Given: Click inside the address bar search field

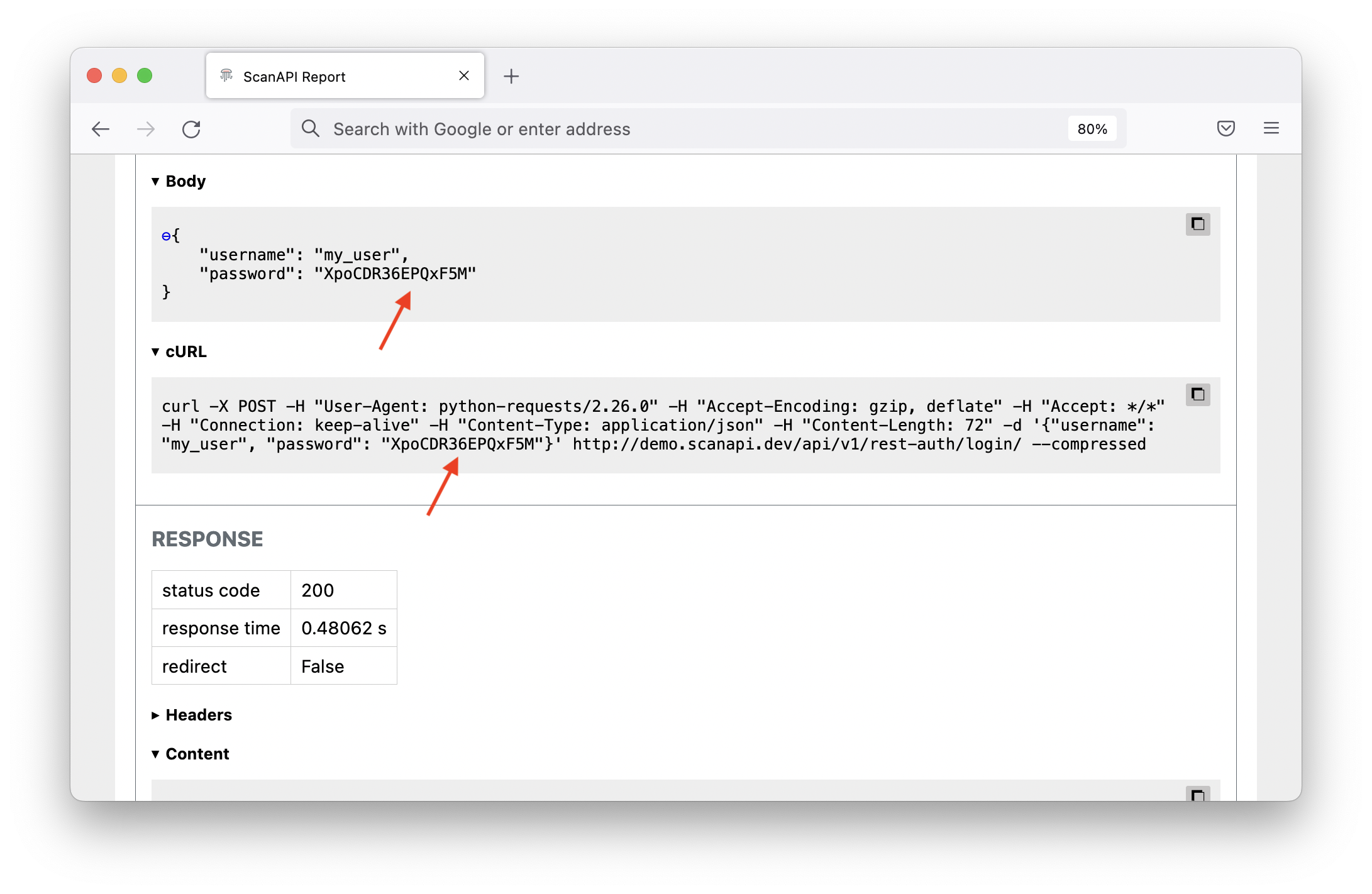Looking at the screenshot, I should pyautogui.click(x=566, y=128).
